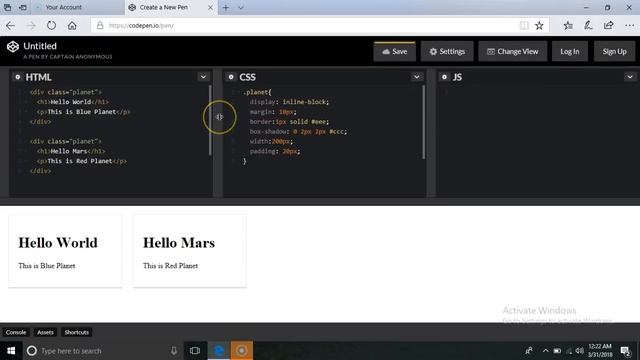Image resolution: width=640 pixels, height=360 pixels.
Task: Open CSS editor settings gear
Action: click(231, 77)
